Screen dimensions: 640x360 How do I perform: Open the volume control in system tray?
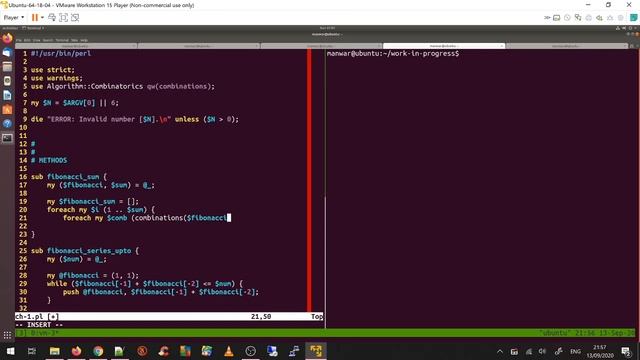coord(542,351)
